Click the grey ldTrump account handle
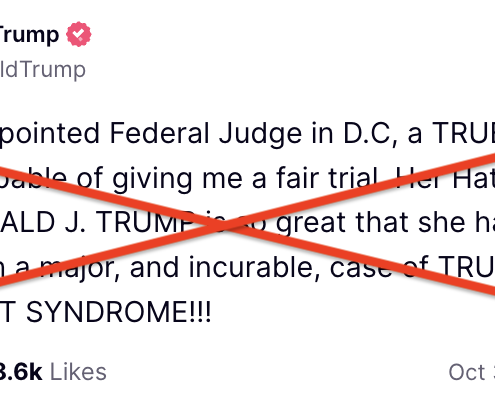This screenshot has height=396, width=495. (43, 70)
